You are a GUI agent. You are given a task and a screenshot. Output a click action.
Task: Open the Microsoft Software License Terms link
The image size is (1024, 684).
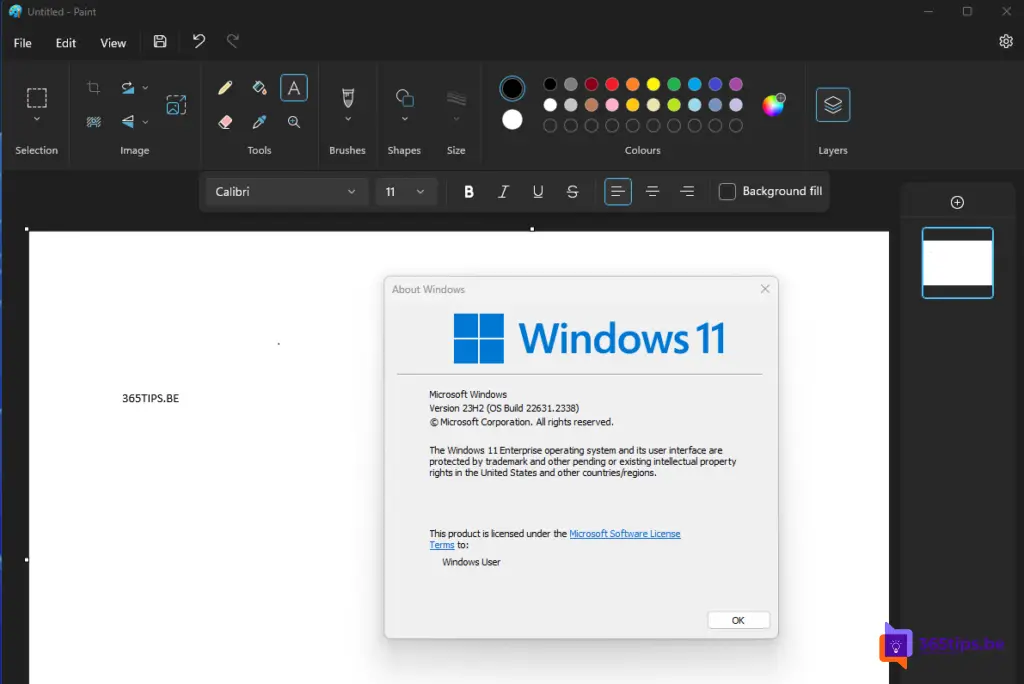tap(624, 534)
